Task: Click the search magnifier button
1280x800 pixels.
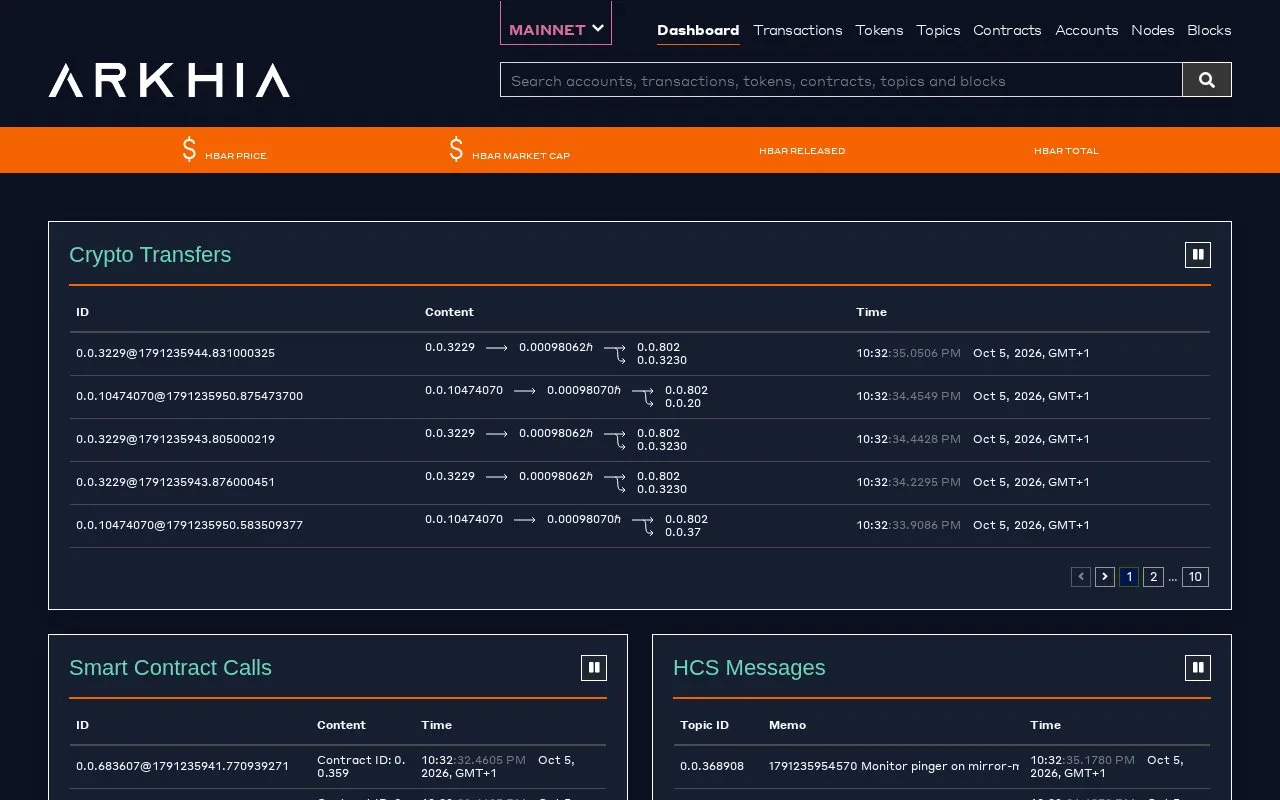Action: pyautogui.click(x=1207, y=80)
